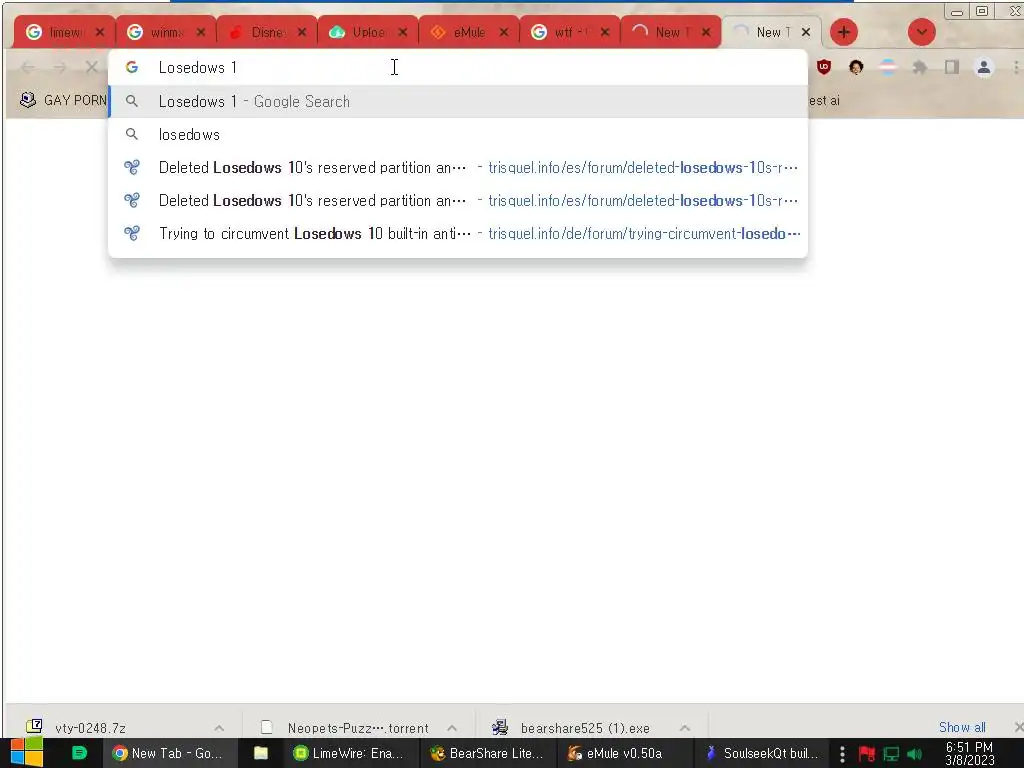
Task: Switch to the BearShare Lite taskbar window
Action: [487, 753]
